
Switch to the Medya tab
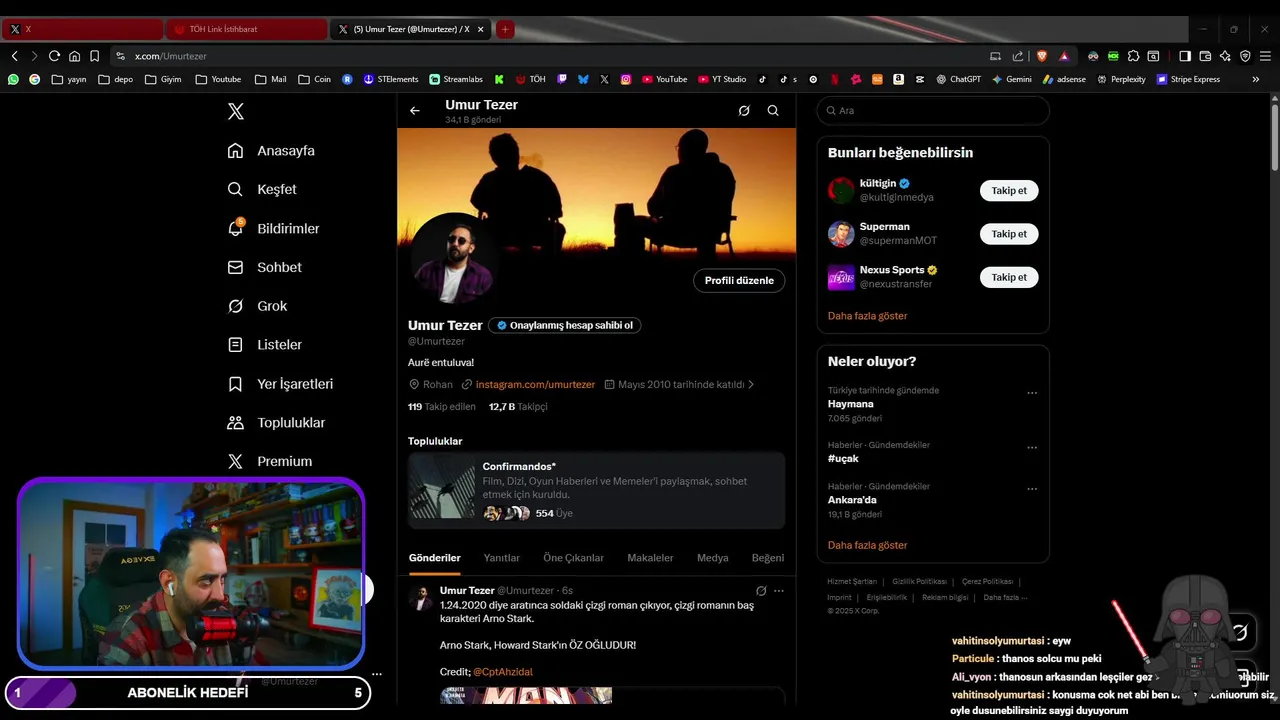tap(713, 558)
